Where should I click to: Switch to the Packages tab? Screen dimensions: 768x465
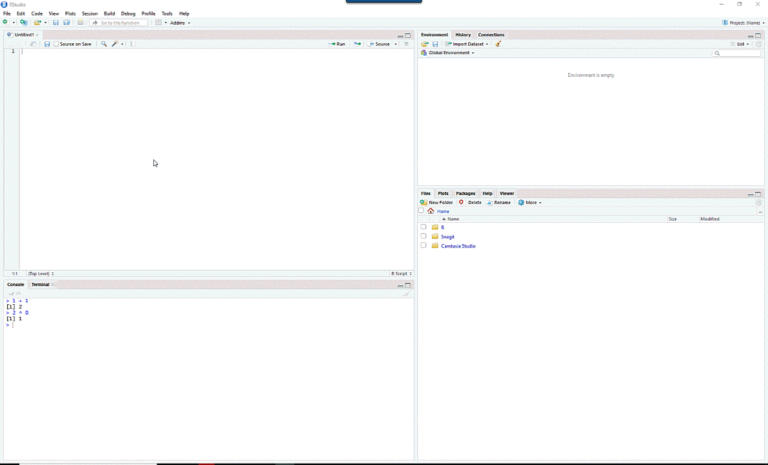pyautogui.click(x=465, y=193)
